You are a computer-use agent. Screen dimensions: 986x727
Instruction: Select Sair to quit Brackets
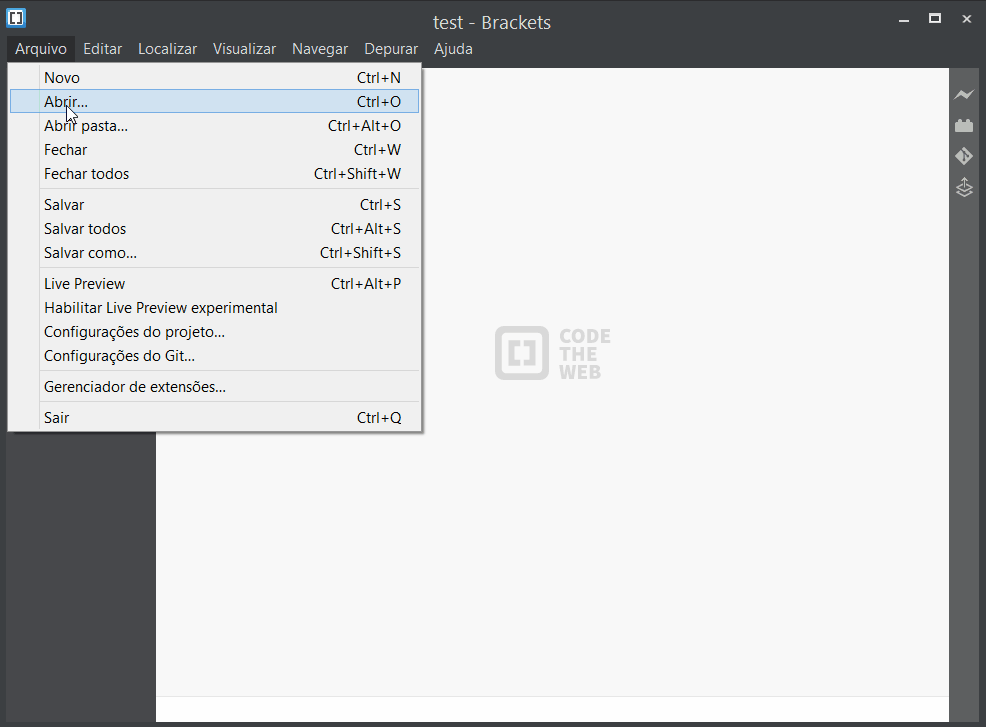[x=55, y=417]
